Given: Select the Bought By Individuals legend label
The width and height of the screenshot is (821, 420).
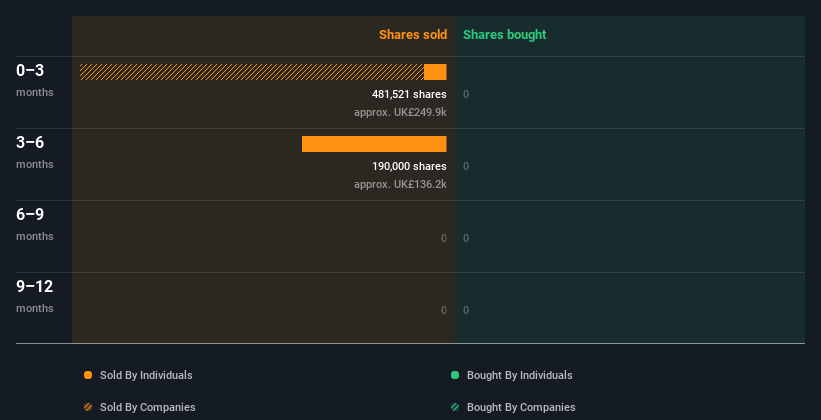Looking at the screenshot, I should click(x=519, y=375).
